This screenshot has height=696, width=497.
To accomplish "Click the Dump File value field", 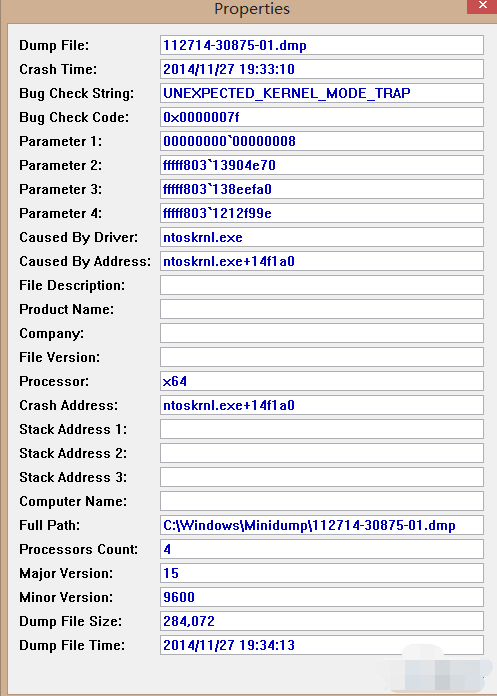I will coord(322,45).
